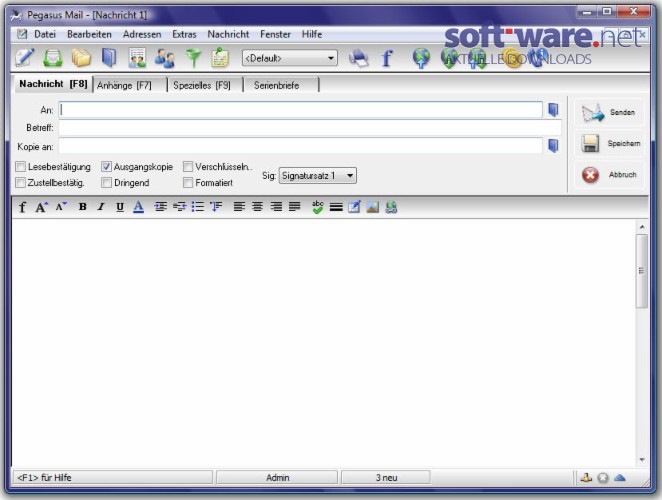
Task: Toggle italic text formatting
Action: coord(101,207)
